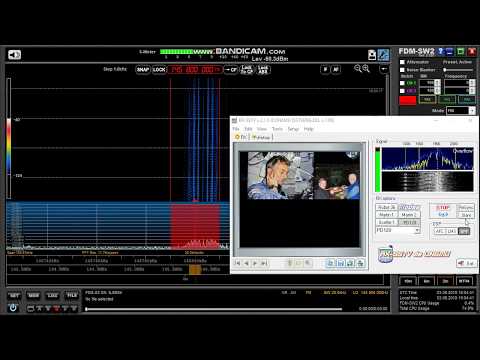Select Martin 1 mode button
Screen dimensions: 480x360
click(386, 215)
